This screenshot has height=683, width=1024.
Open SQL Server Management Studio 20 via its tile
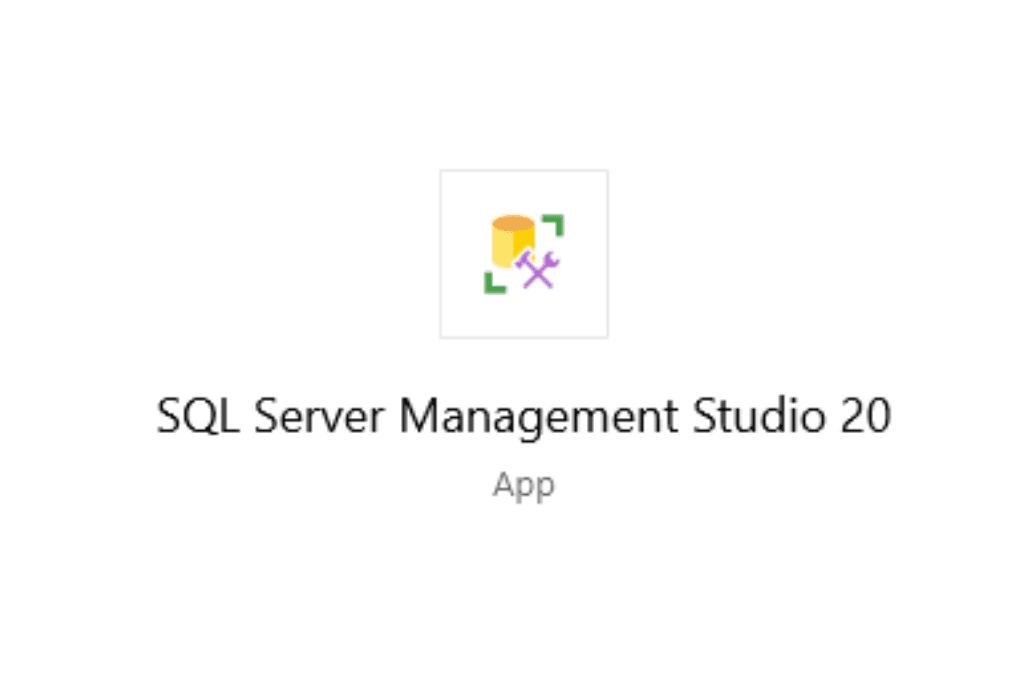tap(523, 253)
